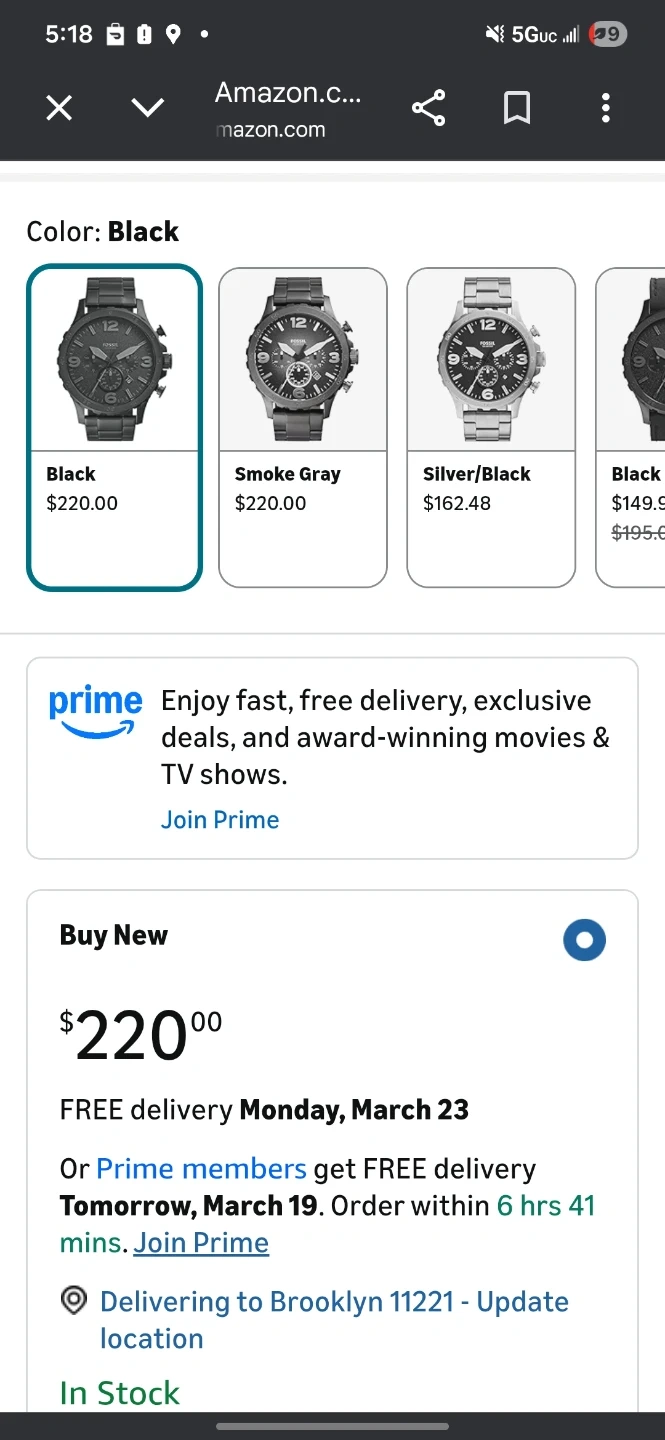This screenshot has width=665, height=1440.
Task: Choose the Smoke Gray watch option
Action: point(302,427)
